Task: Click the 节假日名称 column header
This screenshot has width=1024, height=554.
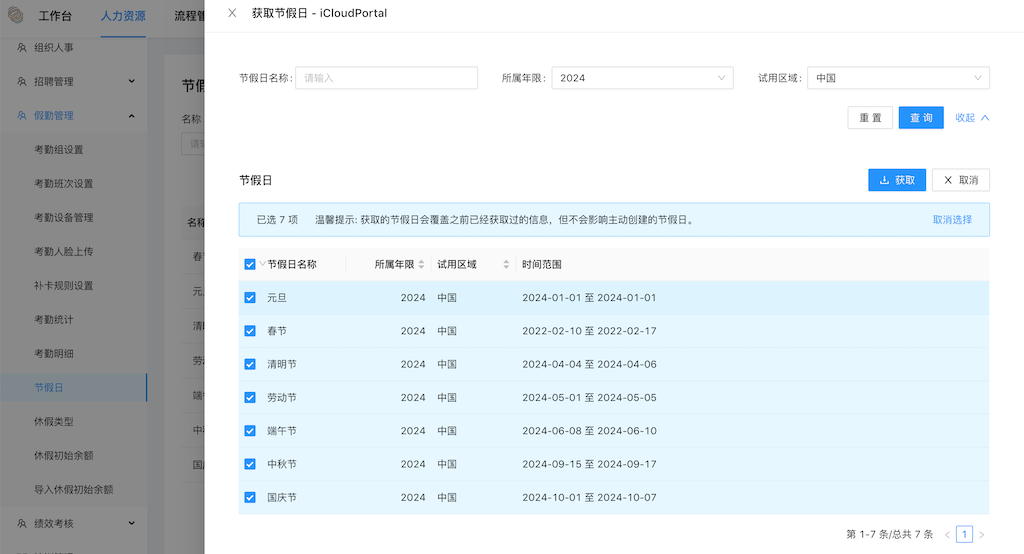Action: (292, 265)
